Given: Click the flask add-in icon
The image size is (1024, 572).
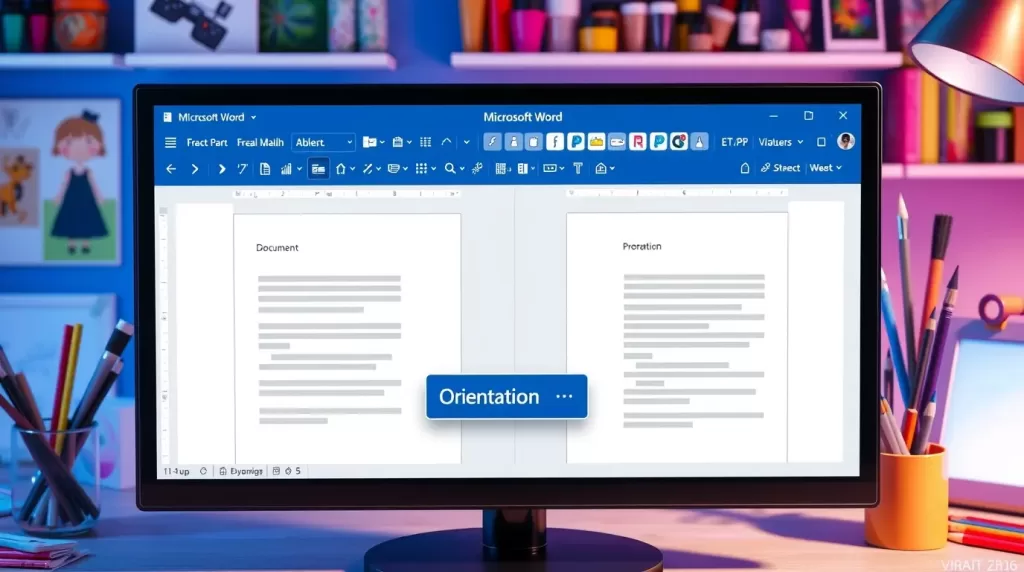Looking at the screenshot, I should [699, 141].
